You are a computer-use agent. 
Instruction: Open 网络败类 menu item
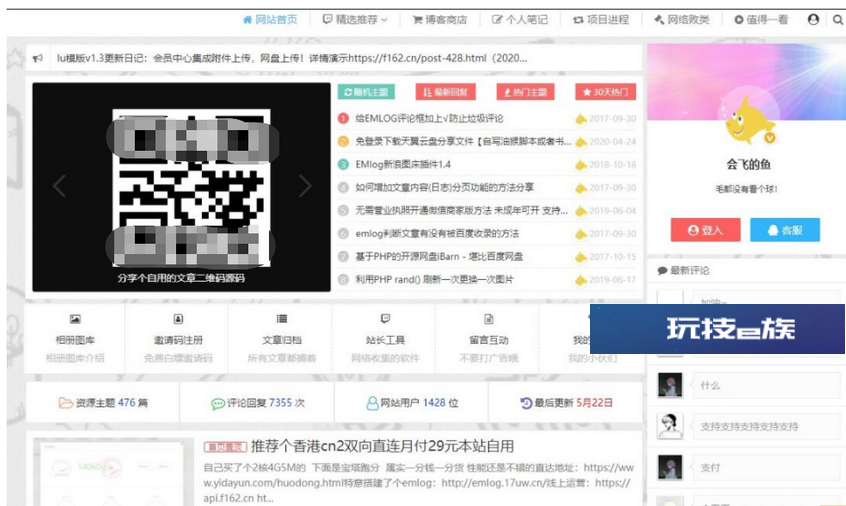click(682, 20)
